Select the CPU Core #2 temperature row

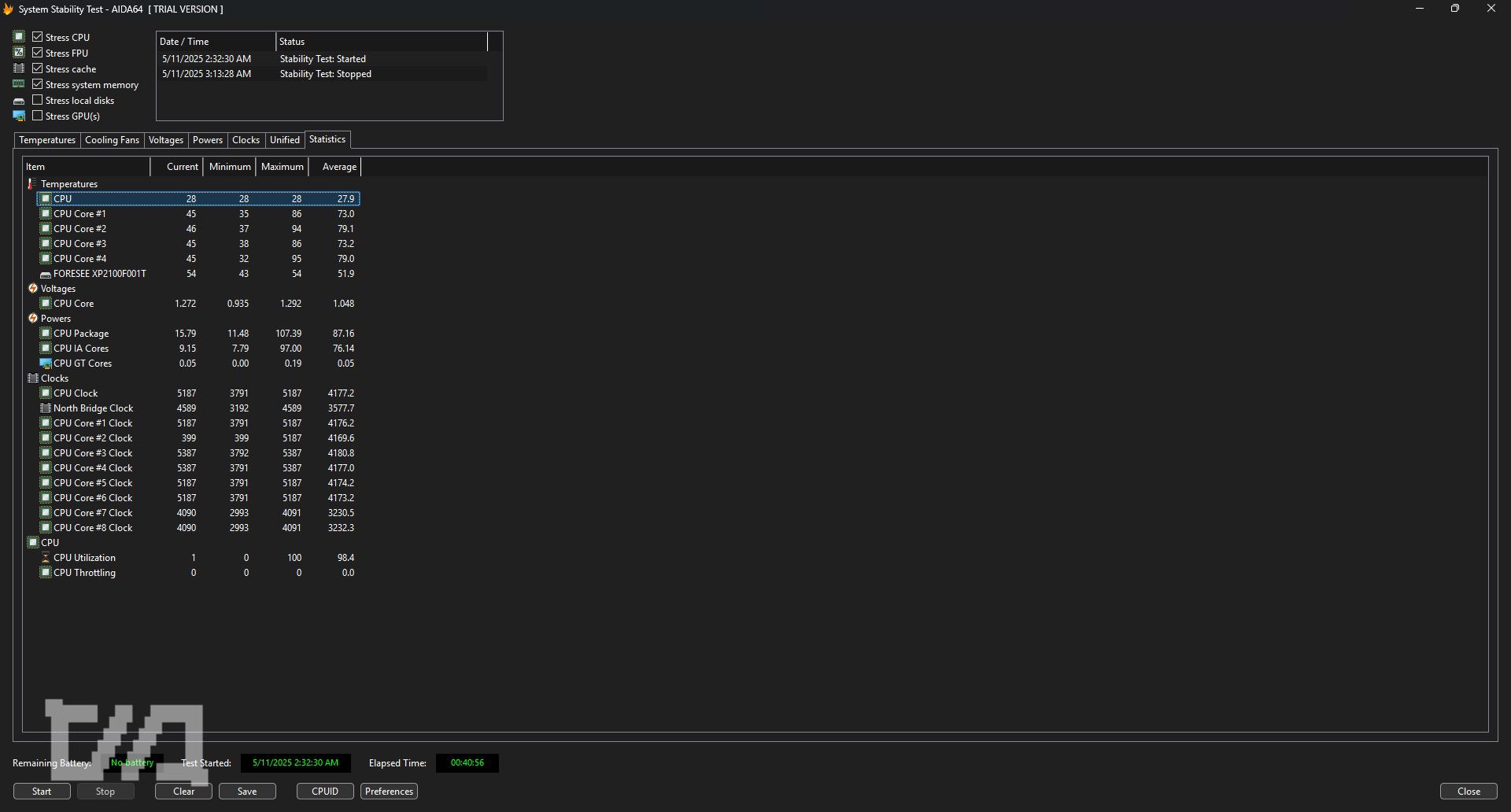click(198, 228)
